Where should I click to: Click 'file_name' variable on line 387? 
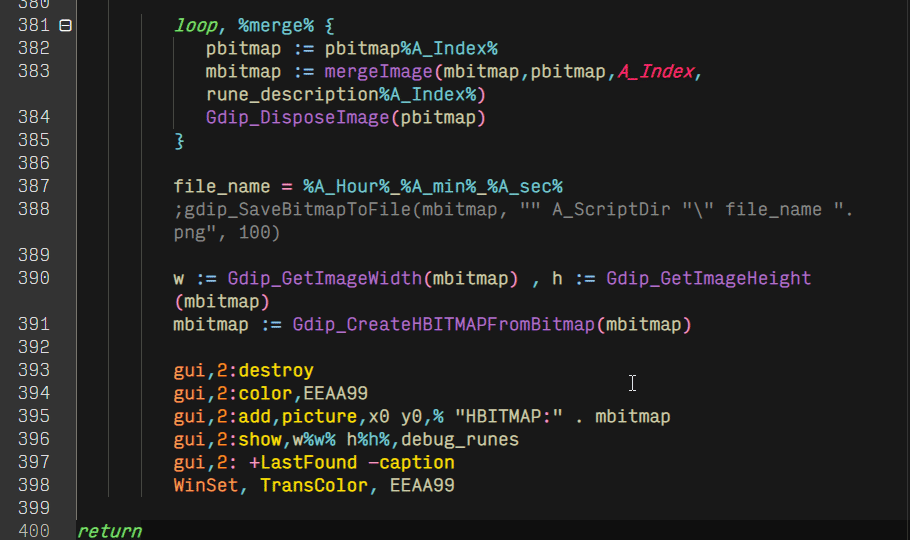(x=222, y=186)
